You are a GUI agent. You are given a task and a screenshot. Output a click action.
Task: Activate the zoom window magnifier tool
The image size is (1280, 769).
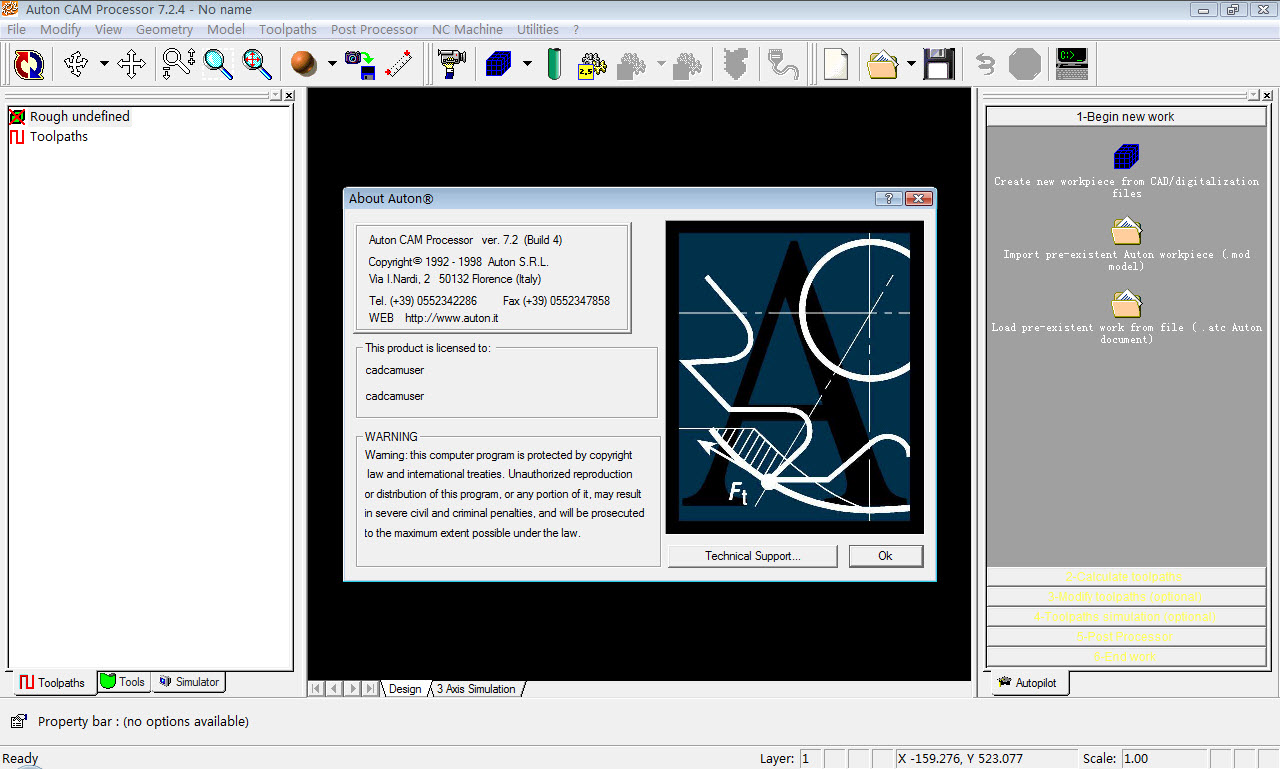pos(218,64)
